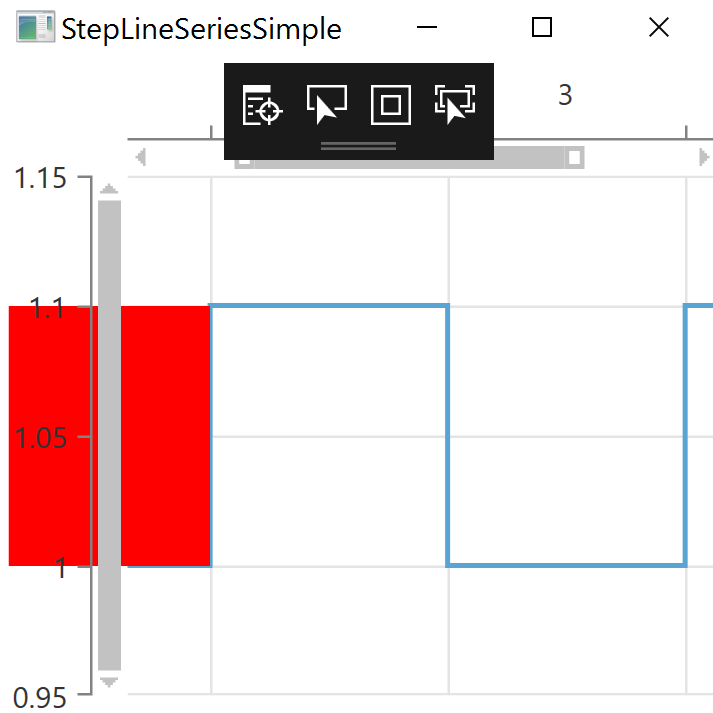
Task: Collapse the debug toolbar using its handle
Action: click(x=358, y=146)
